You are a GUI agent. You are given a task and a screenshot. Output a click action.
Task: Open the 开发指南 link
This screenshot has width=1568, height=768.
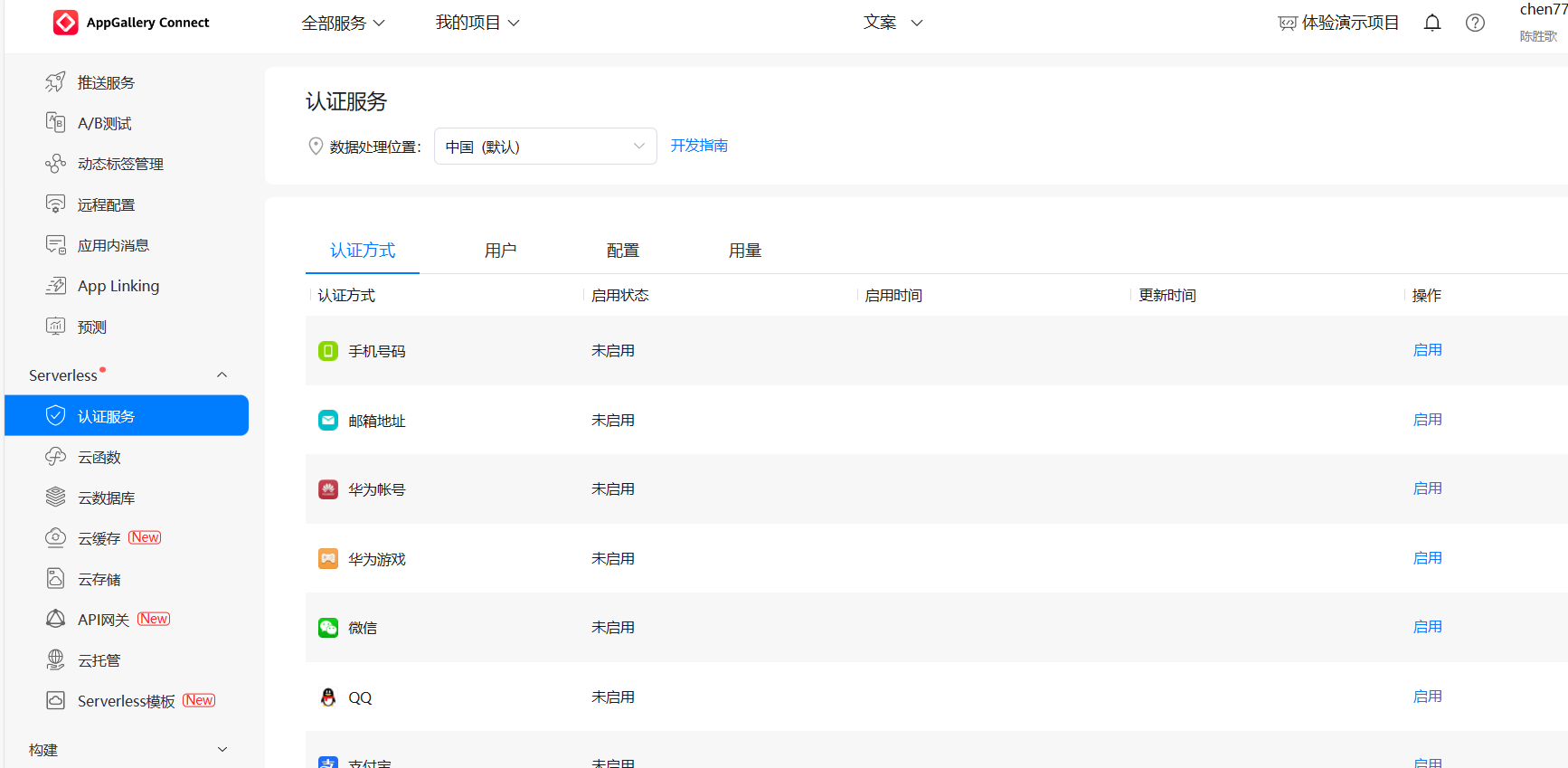click(699, 146)
